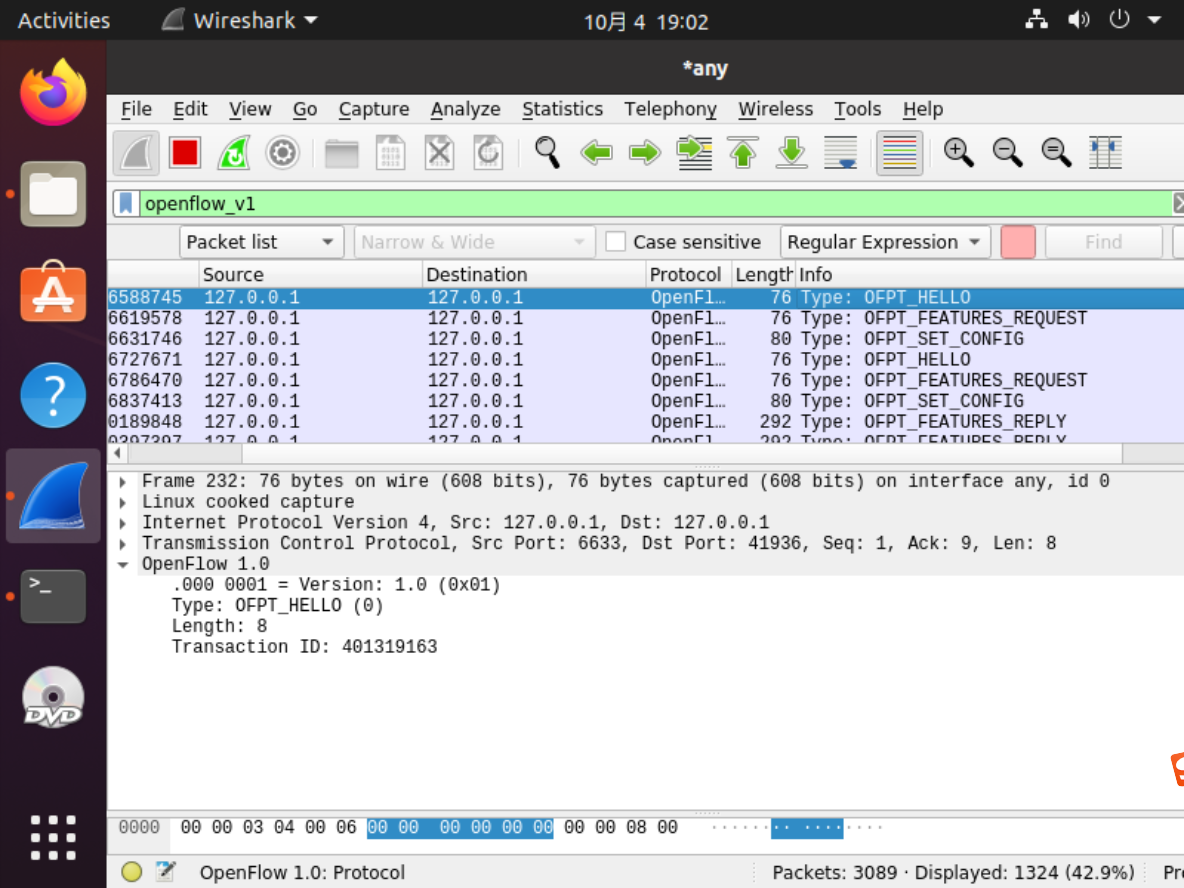
Task: Open the Capture menu
Action: pyautogui.click(x=374, y=109)
